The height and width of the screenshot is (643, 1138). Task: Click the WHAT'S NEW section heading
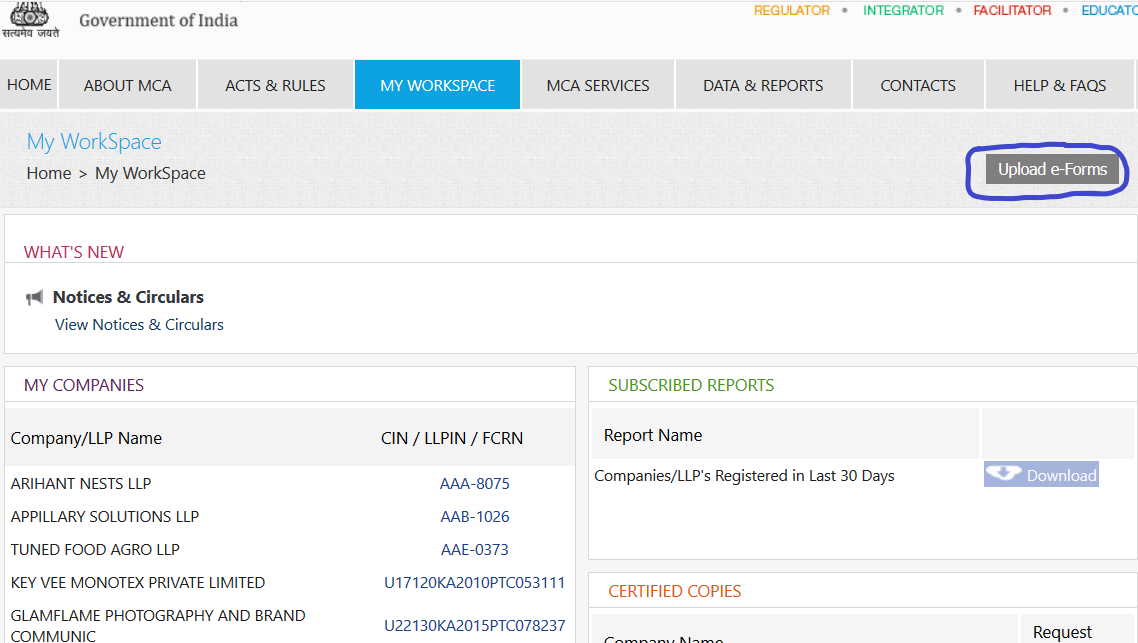73,252
